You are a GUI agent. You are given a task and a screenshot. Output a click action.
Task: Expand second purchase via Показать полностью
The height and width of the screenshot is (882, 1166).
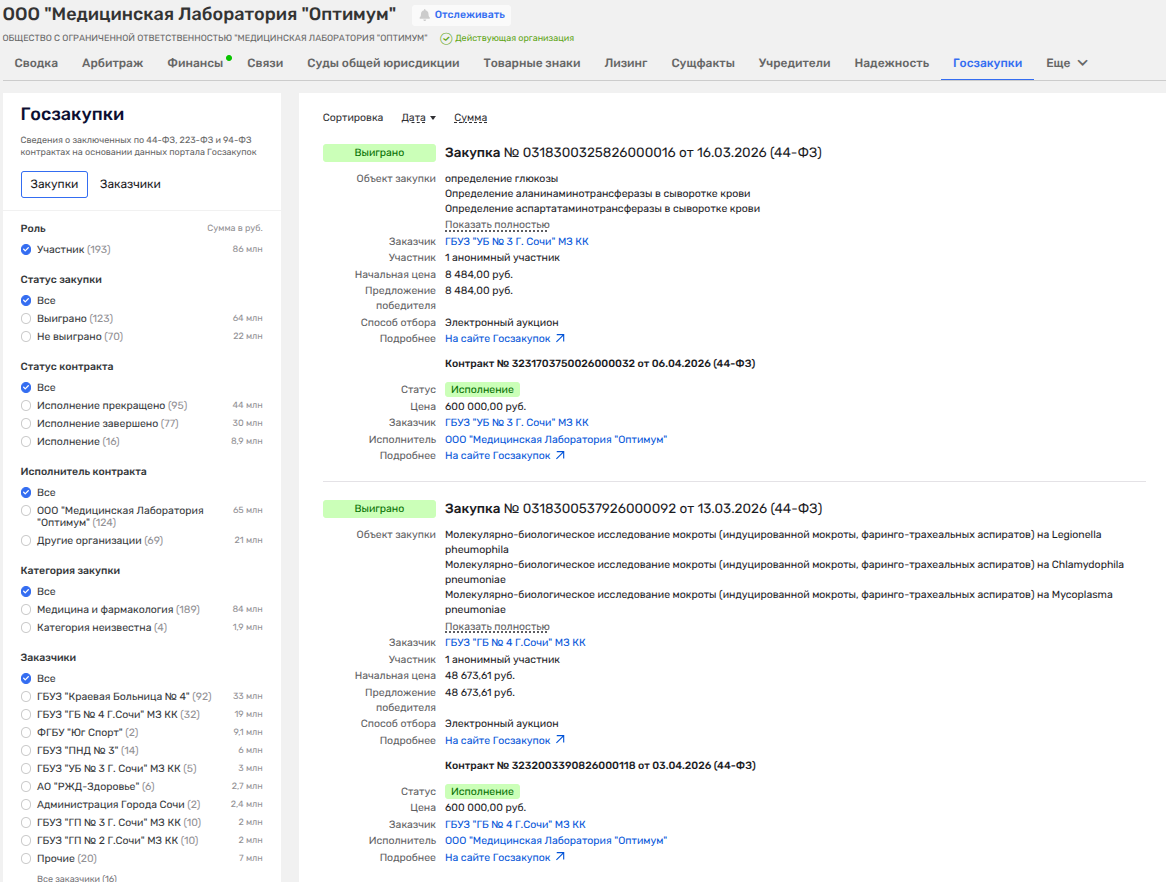pyautogui.click(x=497, y=627)
